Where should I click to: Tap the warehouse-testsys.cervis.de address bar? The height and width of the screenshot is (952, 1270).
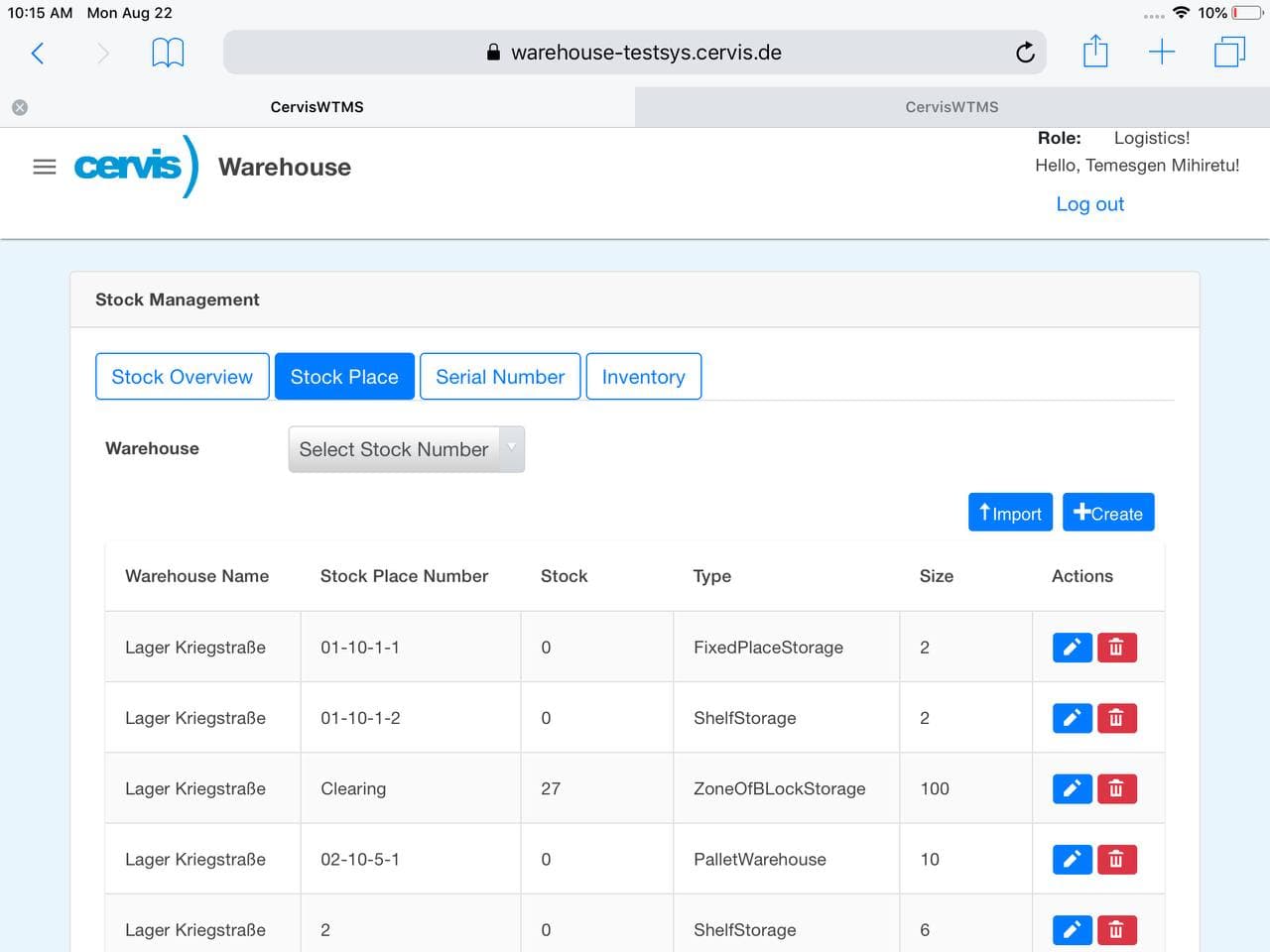[635, 53]
